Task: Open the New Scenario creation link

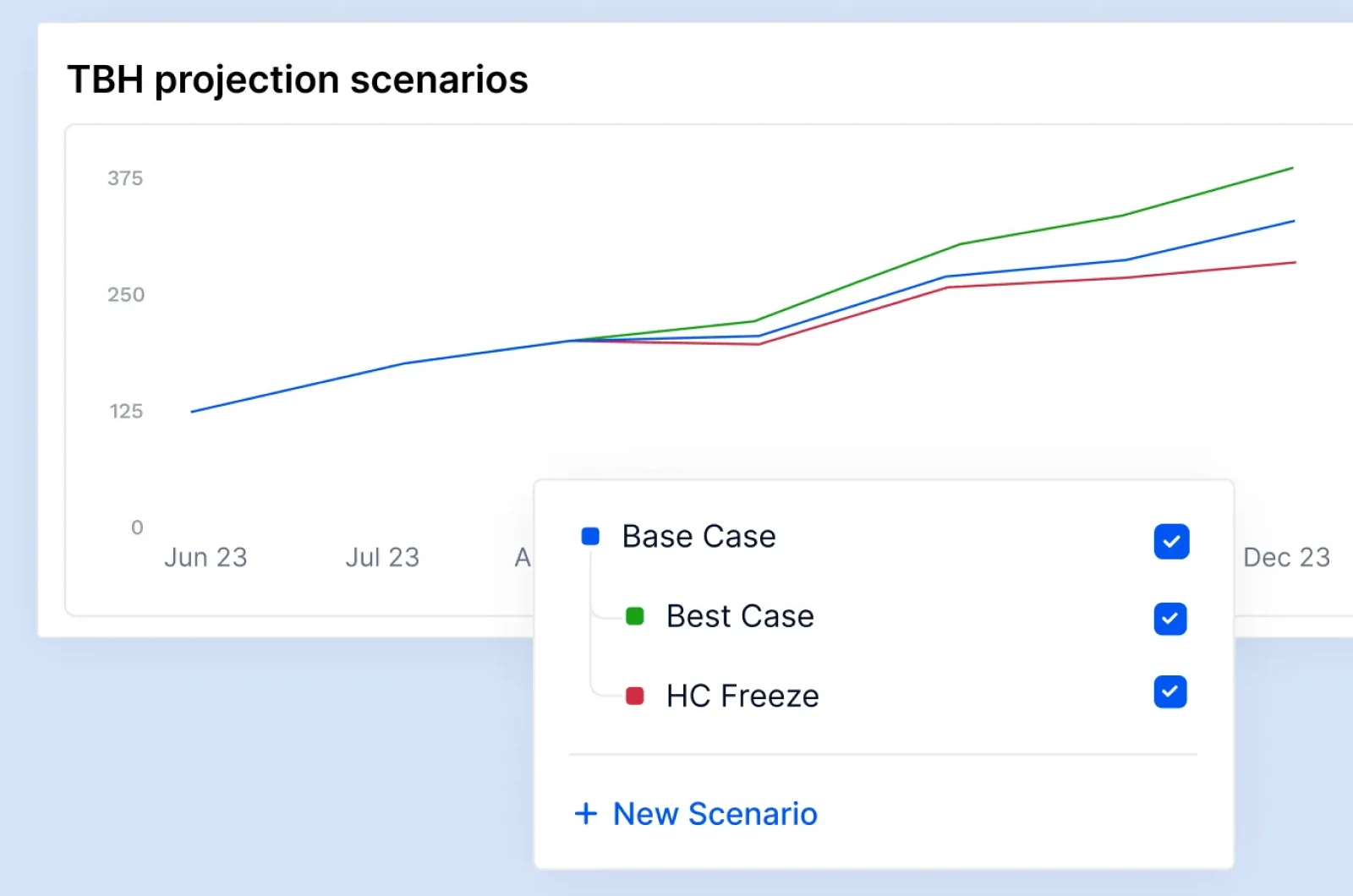Action: tap(715, 813)
